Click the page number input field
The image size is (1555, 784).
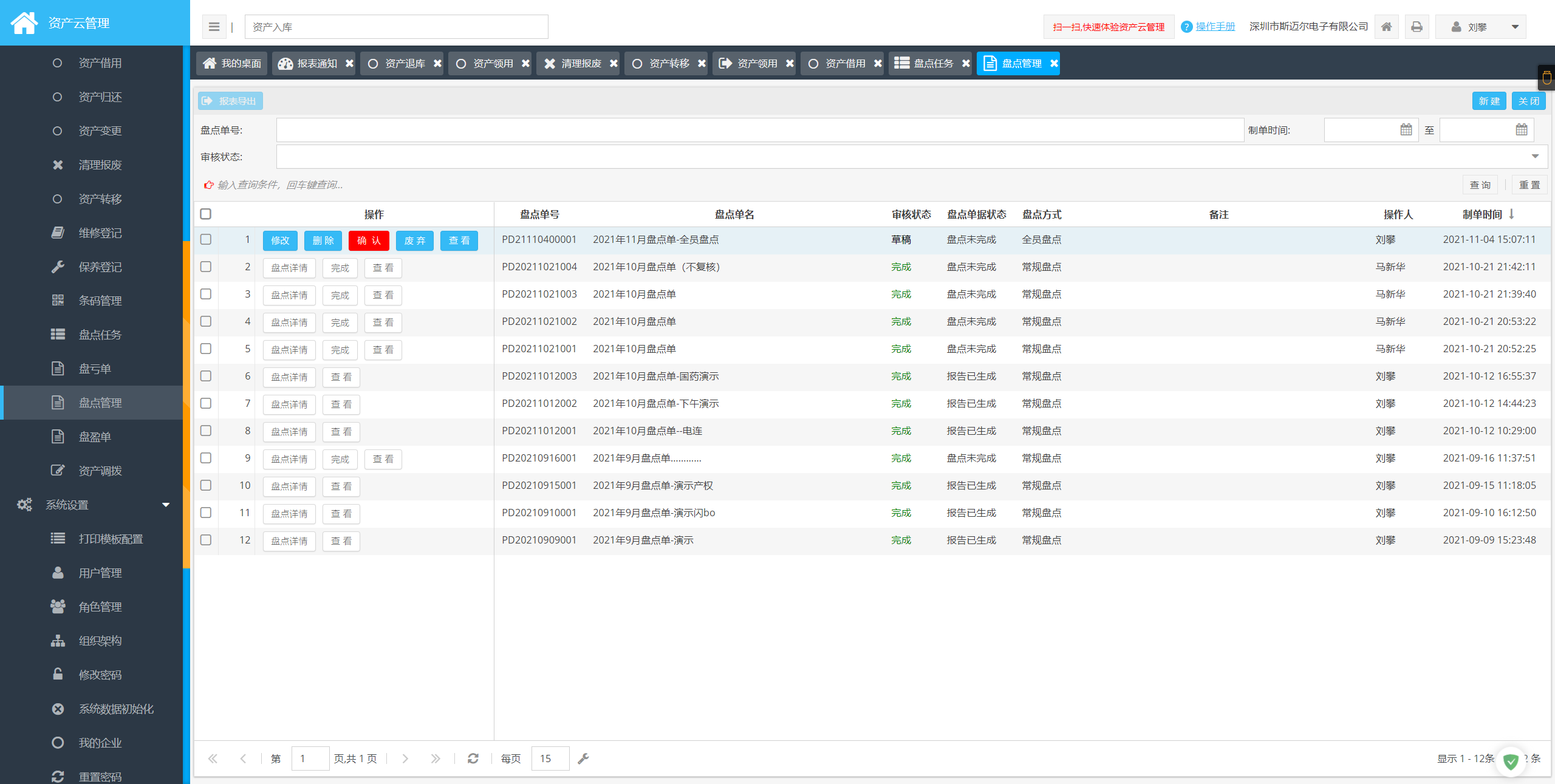coord(310,758)
